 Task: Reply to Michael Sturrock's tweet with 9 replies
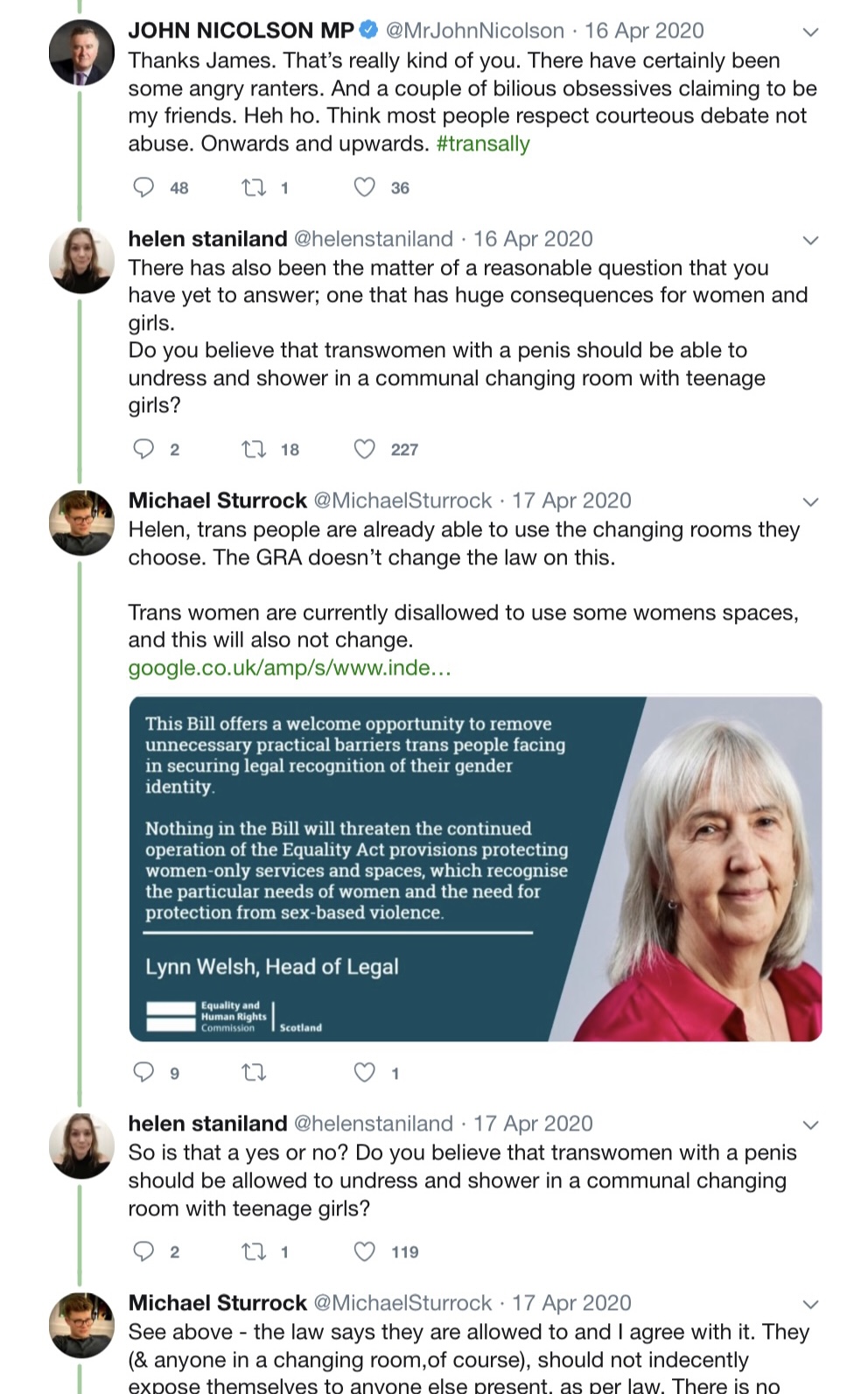[x=143, y=1072]
